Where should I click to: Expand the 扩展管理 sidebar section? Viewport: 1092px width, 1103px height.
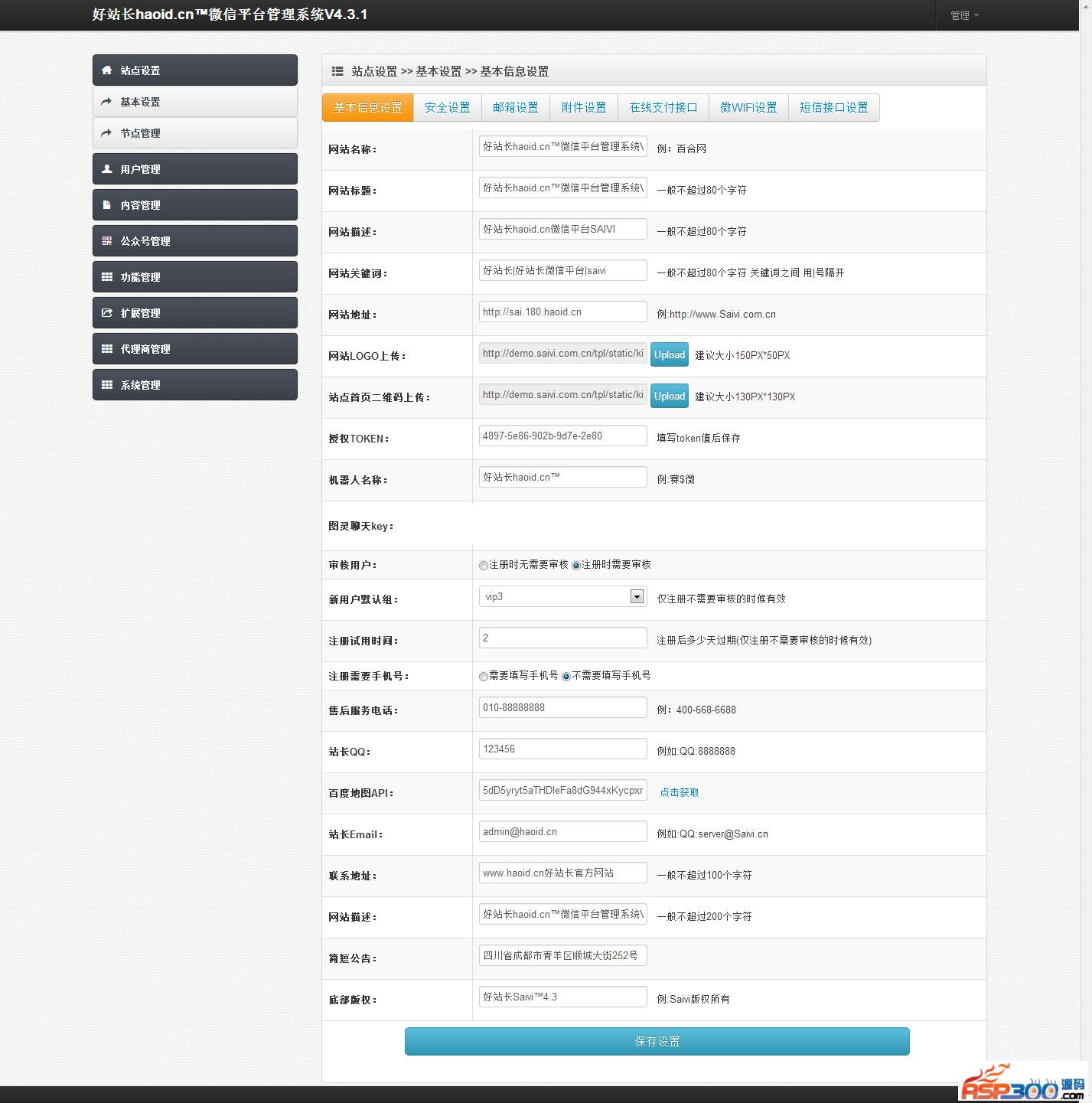coord(195,313)
